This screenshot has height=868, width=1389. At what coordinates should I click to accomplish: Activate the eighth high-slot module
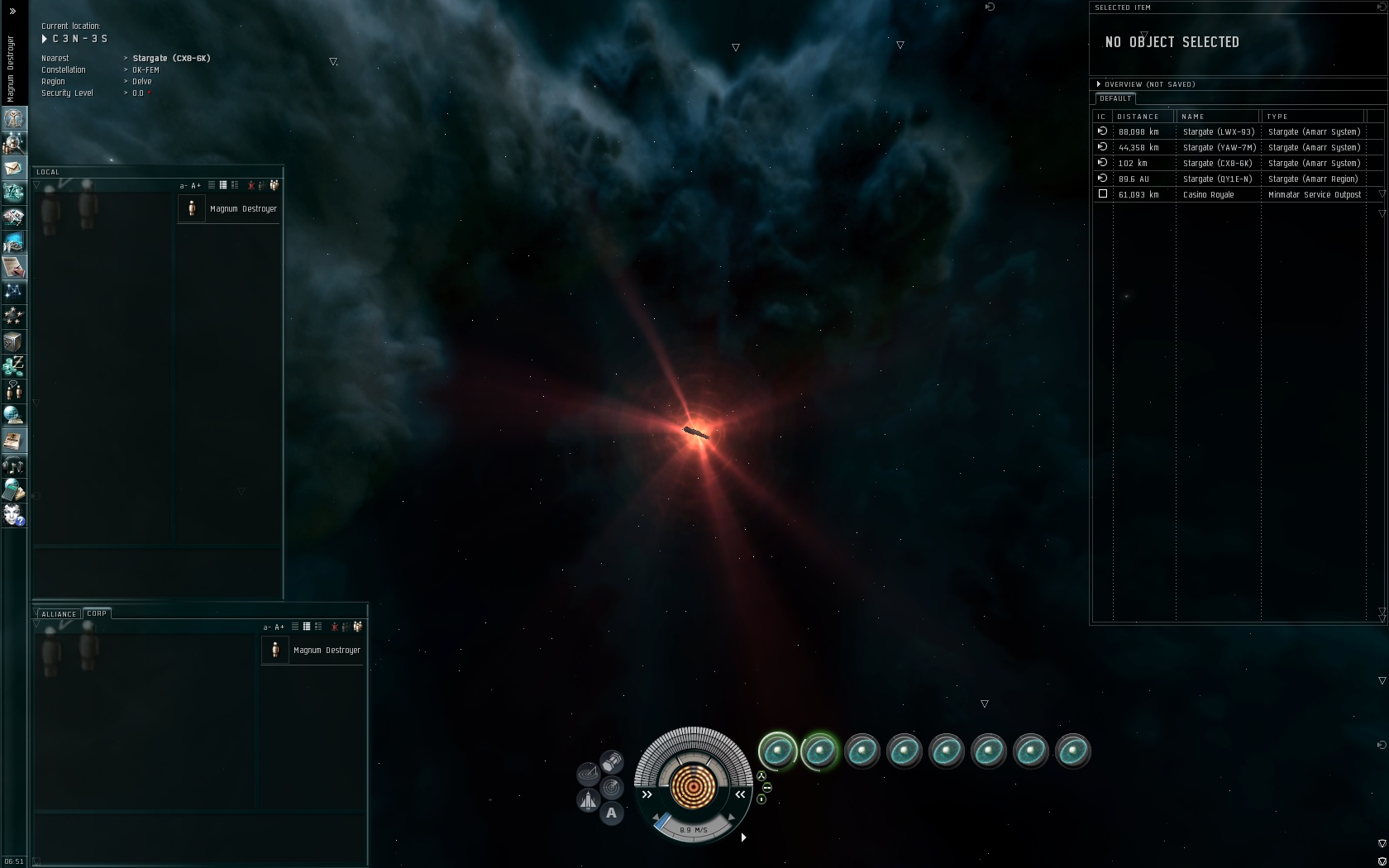click(x=1073, y=751)
